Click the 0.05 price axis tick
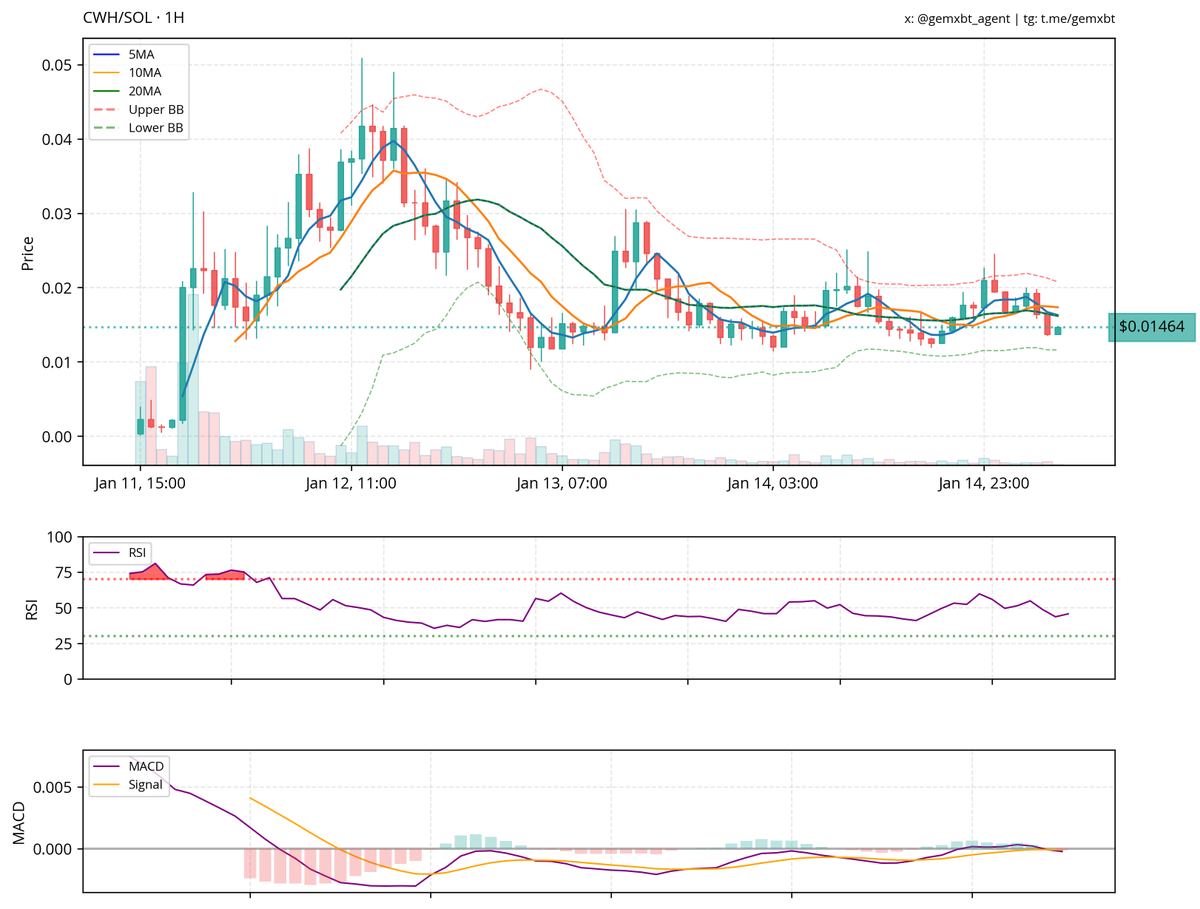Screen dimensions: 1200x909 coord(58,65)
